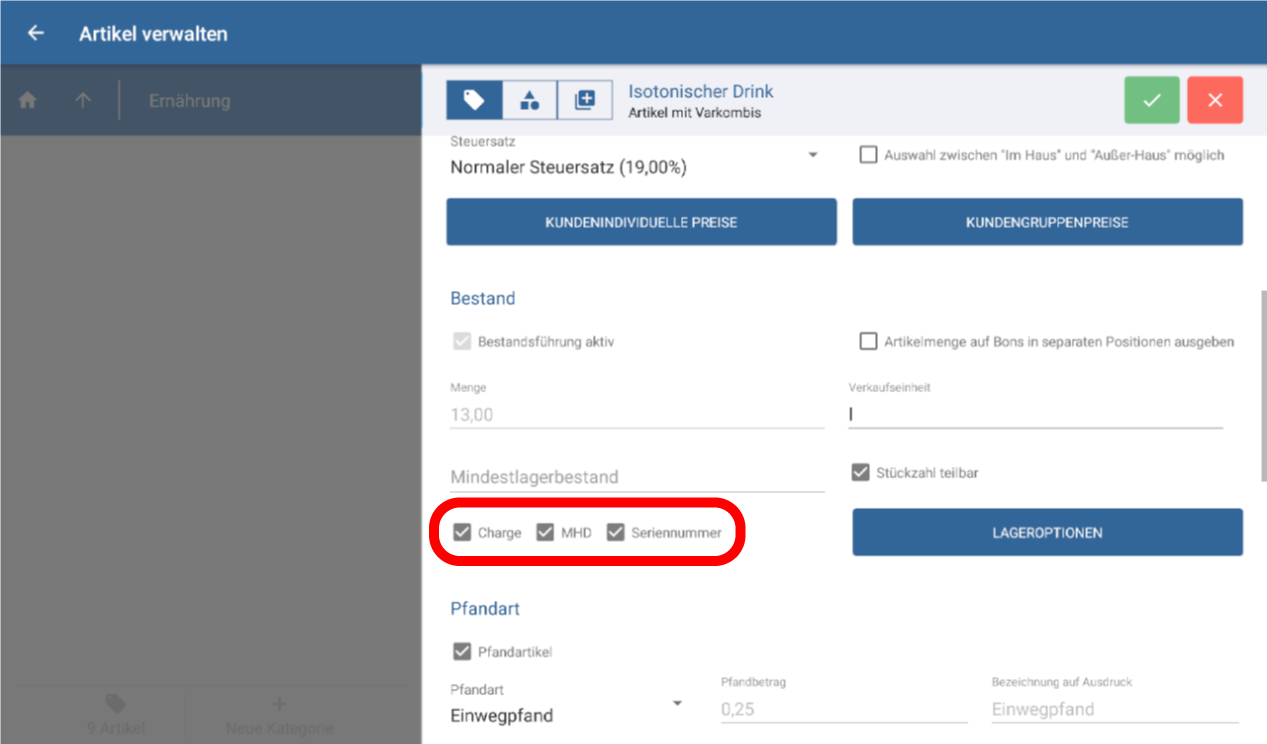Click the Isotonischer Drink title
The height and width of the screenshot is (744, 1267).
click(x=701, y=91)
